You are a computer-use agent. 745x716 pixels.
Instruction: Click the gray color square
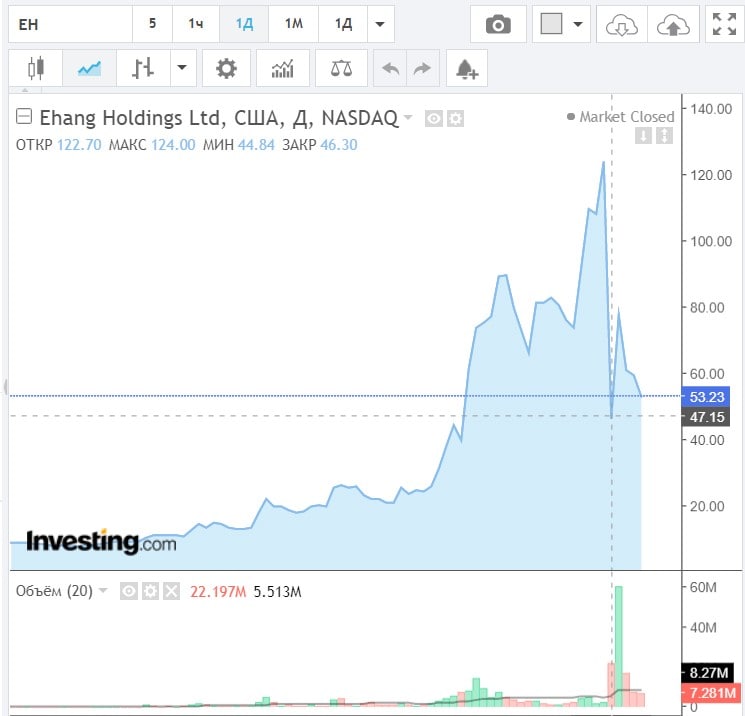551,24
